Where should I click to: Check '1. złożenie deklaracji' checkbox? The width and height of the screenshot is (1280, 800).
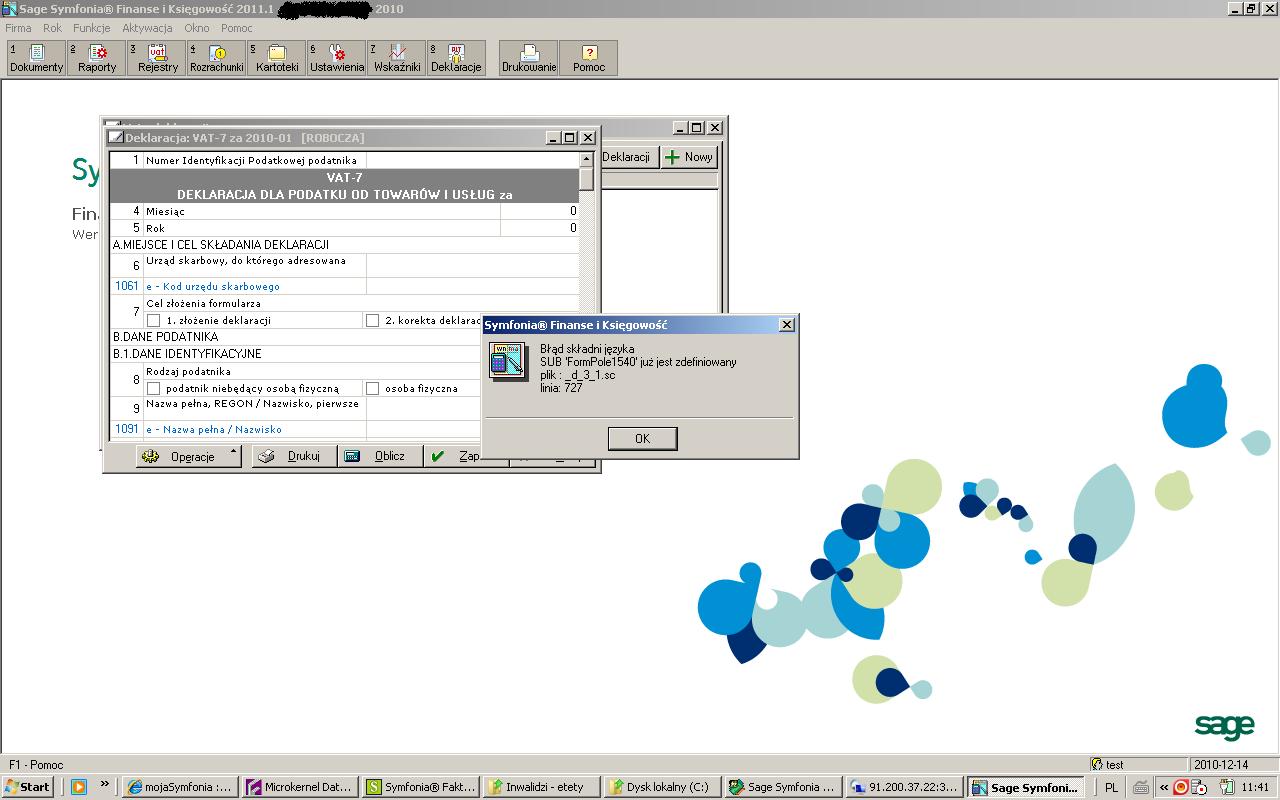coord(154,321)
